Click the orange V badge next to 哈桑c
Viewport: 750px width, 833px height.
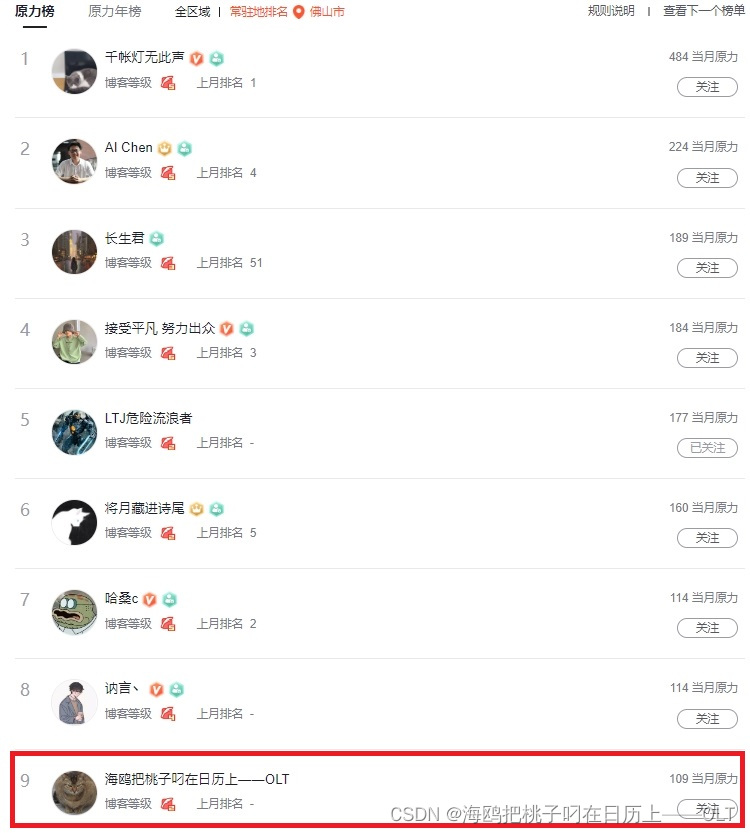pyautogui.click(x=150, y=599)
